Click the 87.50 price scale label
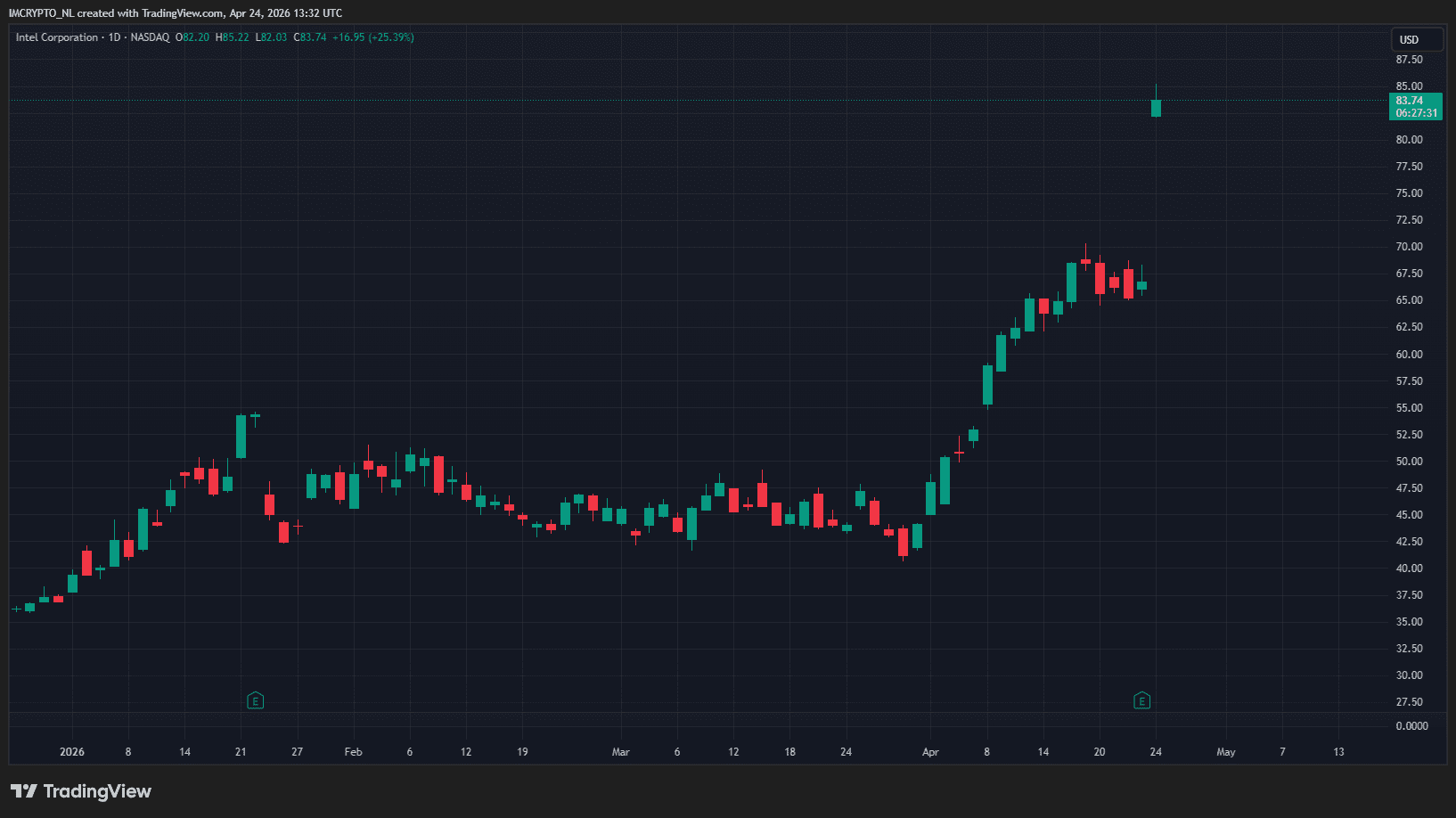This screenshot has width=1456, height=818. click(1409, 60)
